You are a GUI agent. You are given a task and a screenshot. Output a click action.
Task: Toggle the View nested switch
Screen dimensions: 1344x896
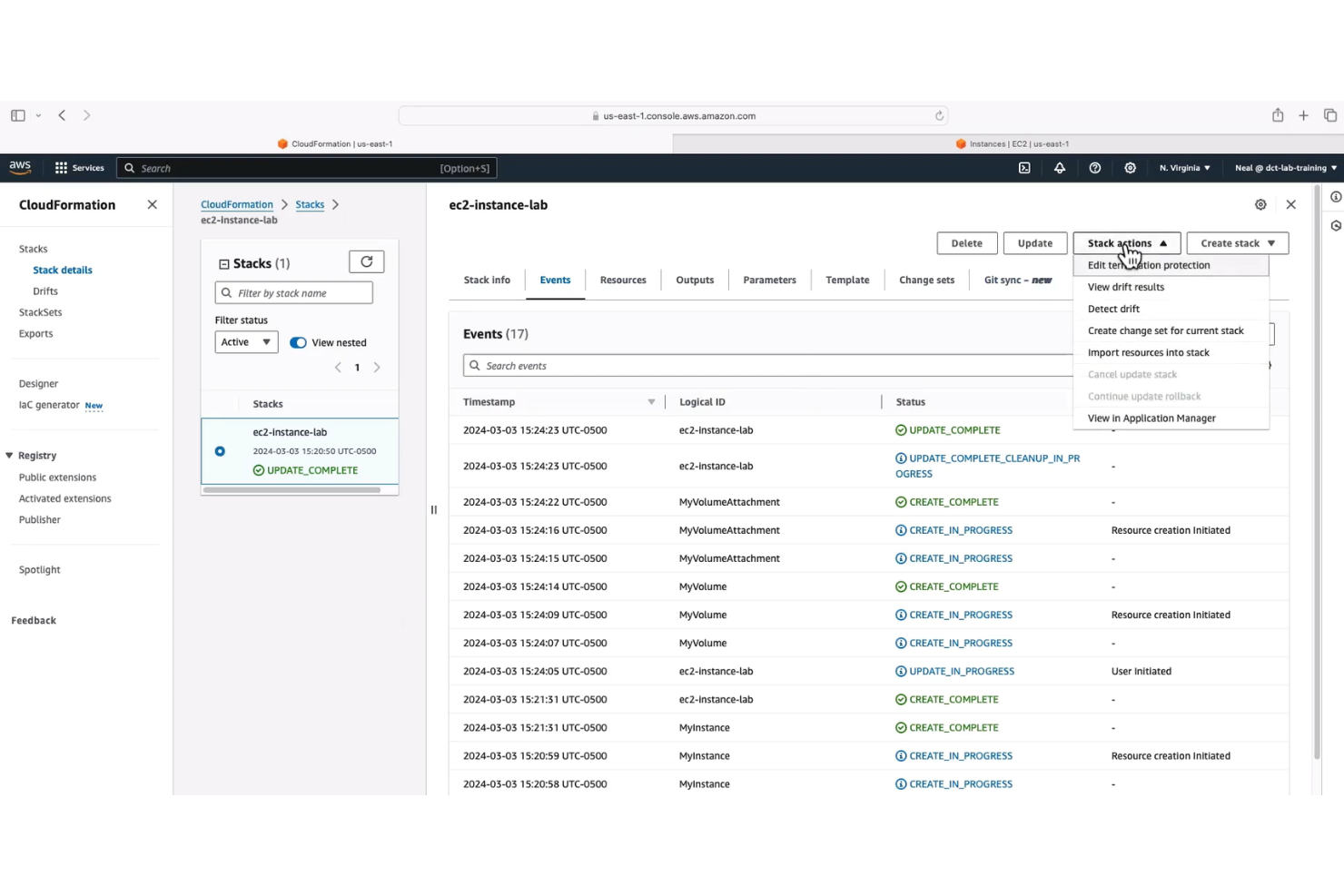(298, 342)
